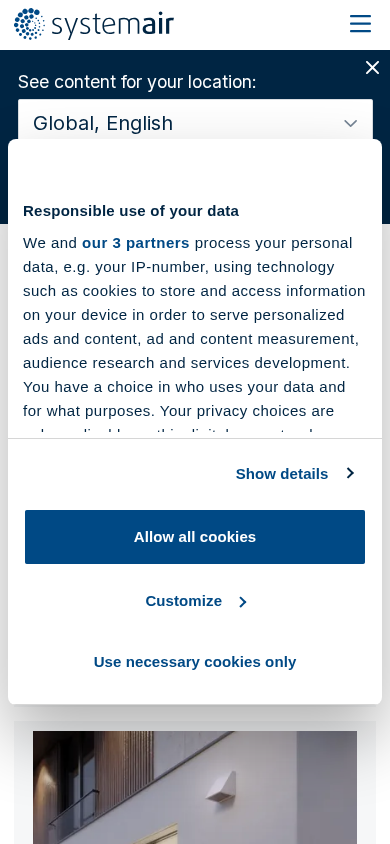Open the Global, English location selector

click(195, 123)
